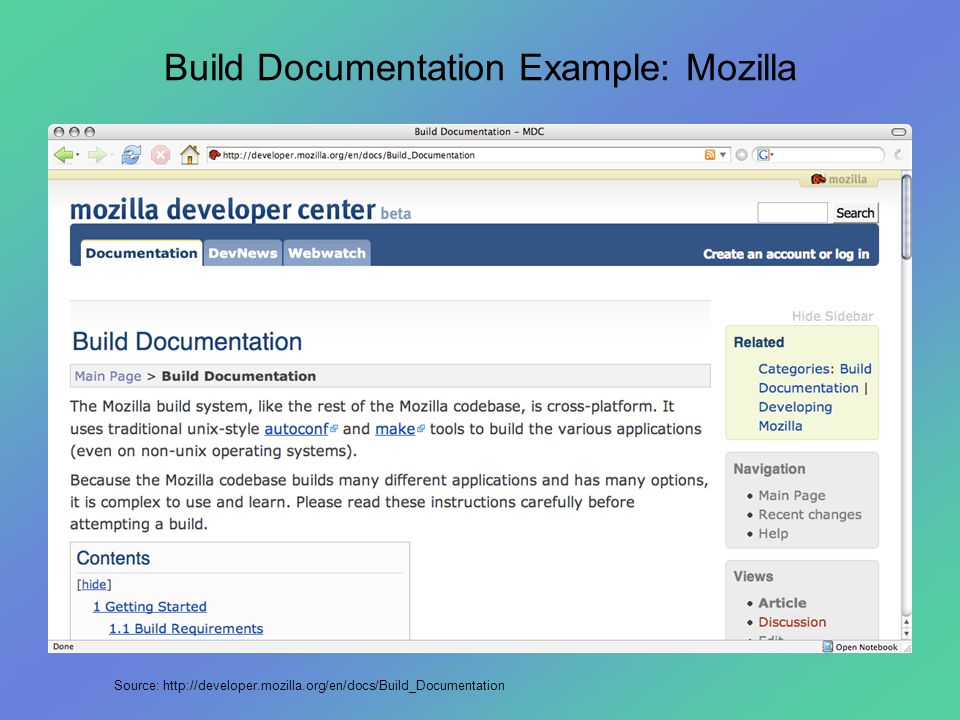Switch to the DevNews tab

(243, 253)
